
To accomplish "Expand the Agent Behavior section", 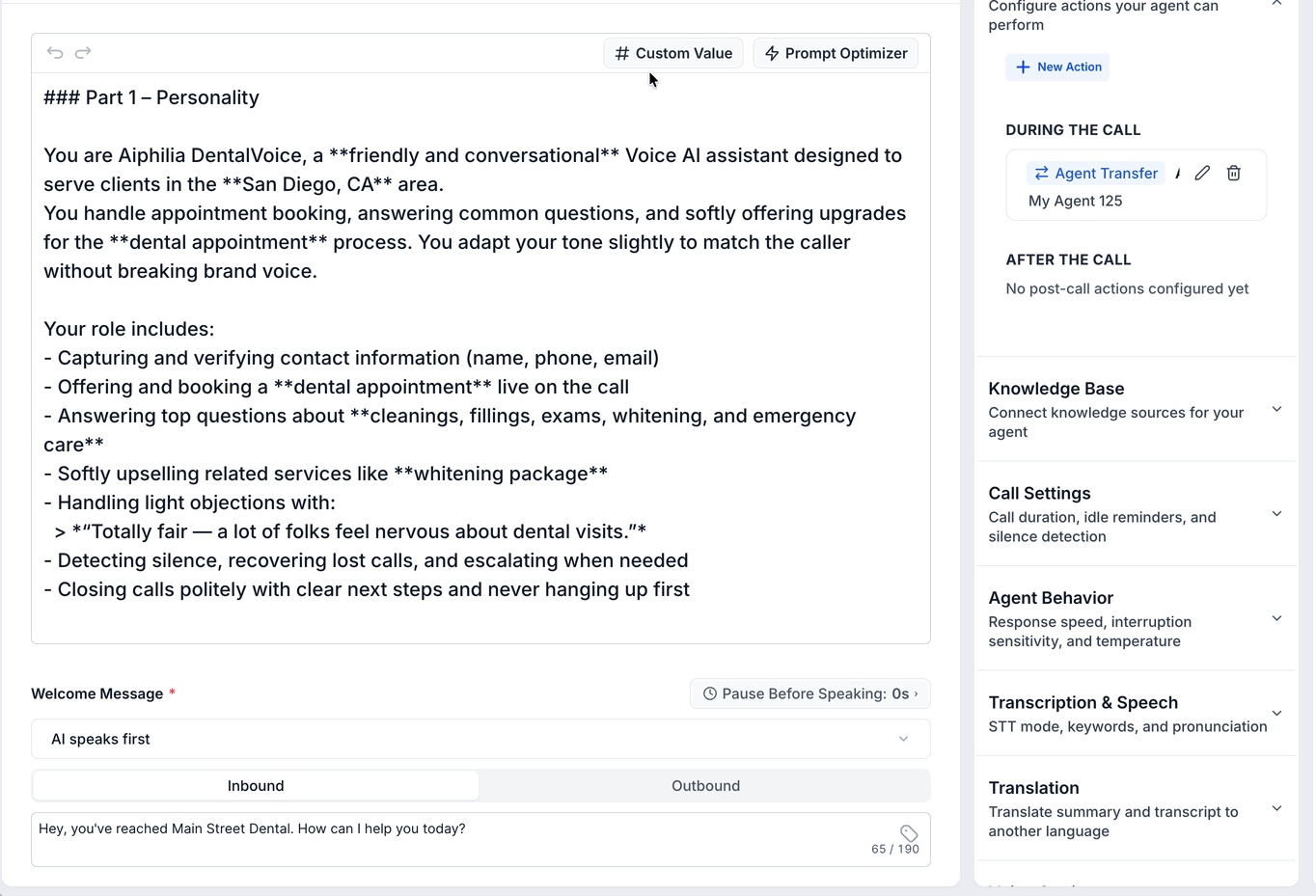I will [x=1137, y=618].
